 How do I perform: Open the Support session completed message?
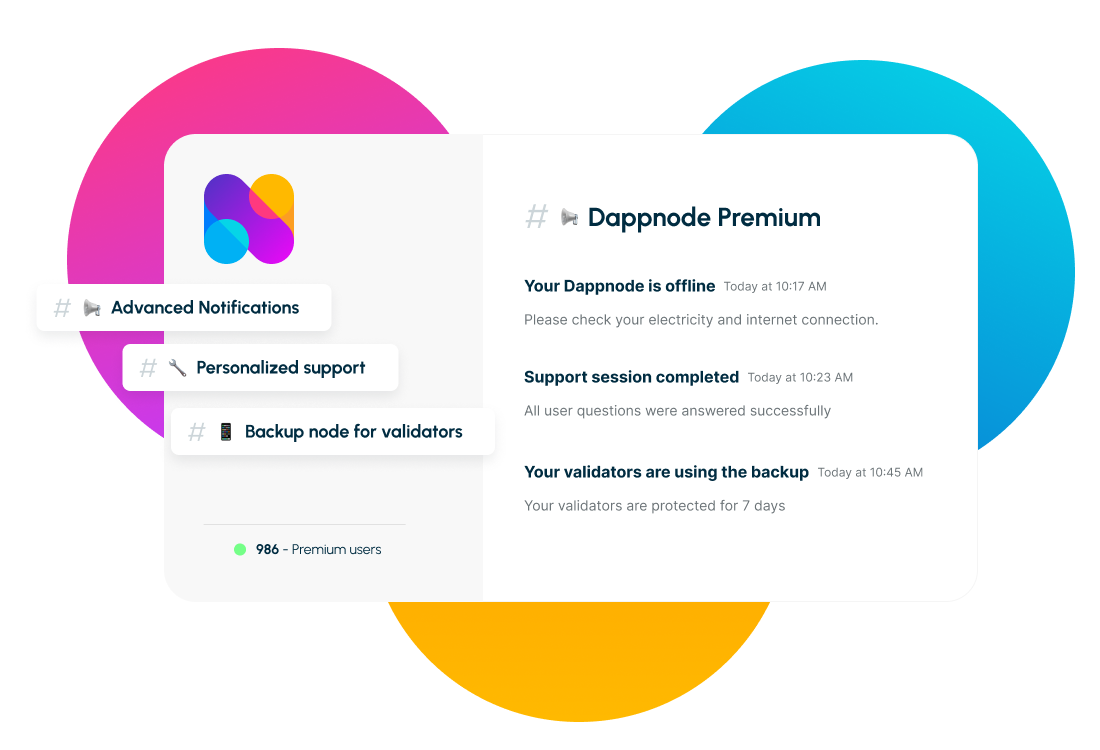[x=631, y=377]
